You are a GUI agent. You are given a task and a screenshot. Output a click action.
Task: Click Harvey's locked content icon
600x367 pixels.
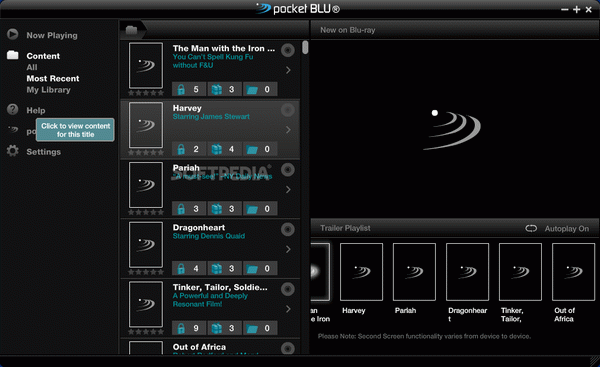[181, 149]
